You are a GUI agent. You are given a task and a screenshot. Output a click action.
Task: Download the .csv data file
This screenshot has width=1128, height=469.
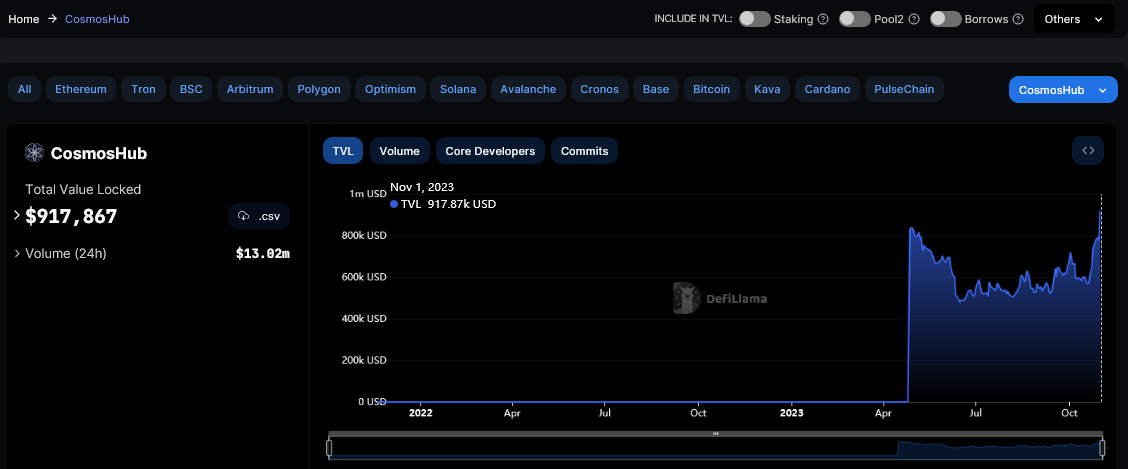click(259, 216)
